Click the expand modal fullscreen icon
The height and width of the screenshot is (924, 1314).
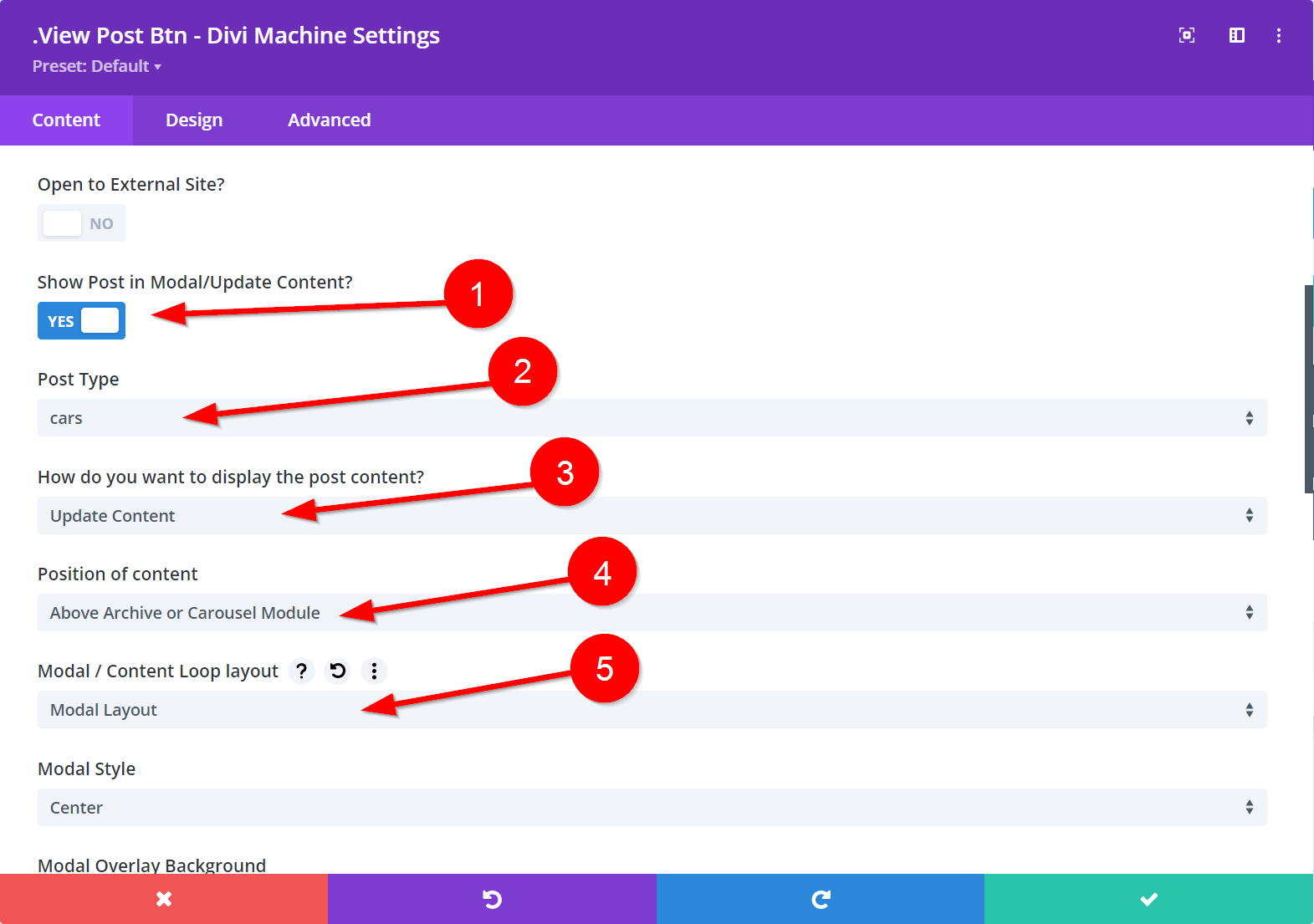1186,35
